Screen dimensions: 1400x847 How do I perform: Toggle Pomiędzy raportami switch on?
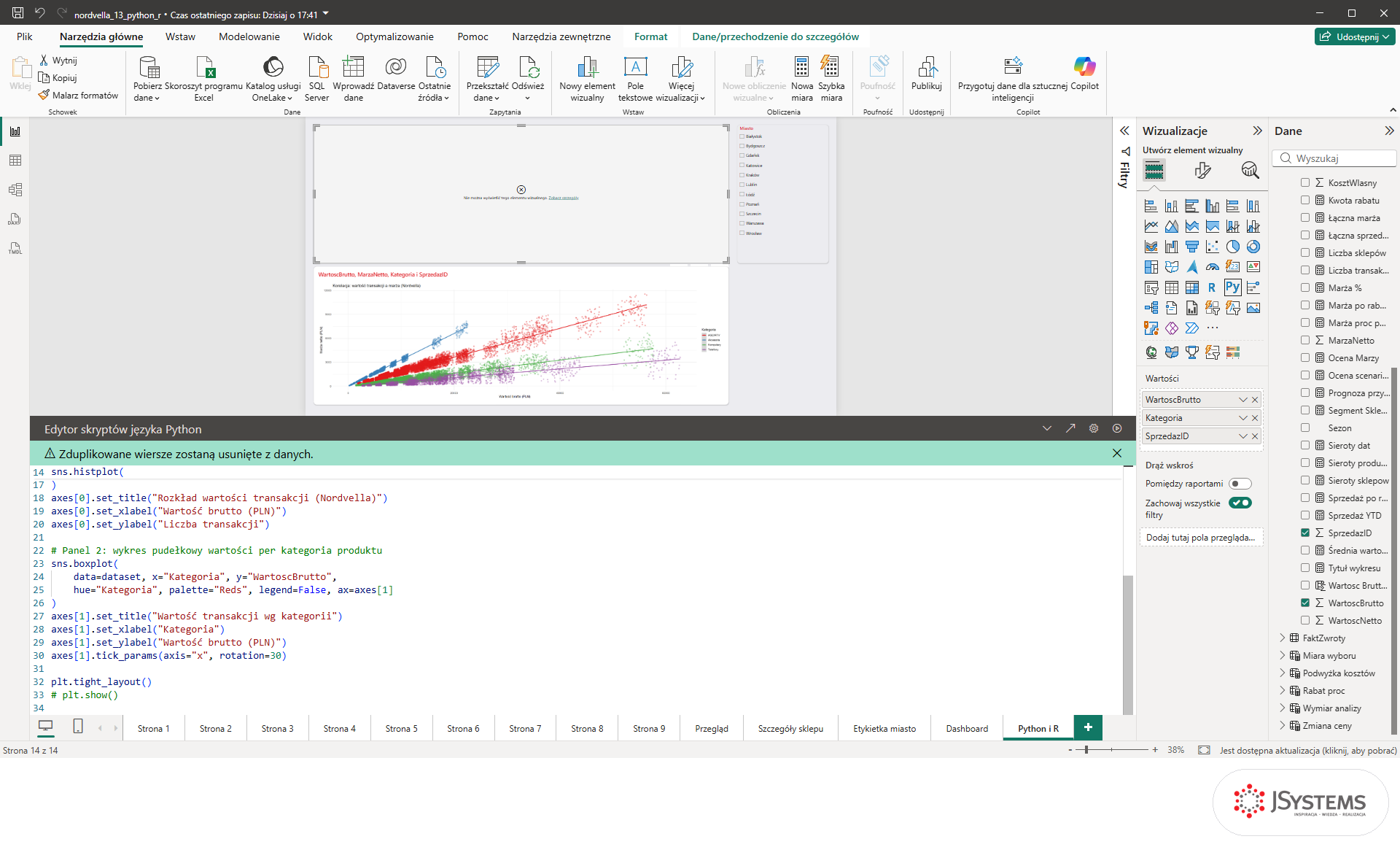pyautogui.click(x=1240, y=484)
